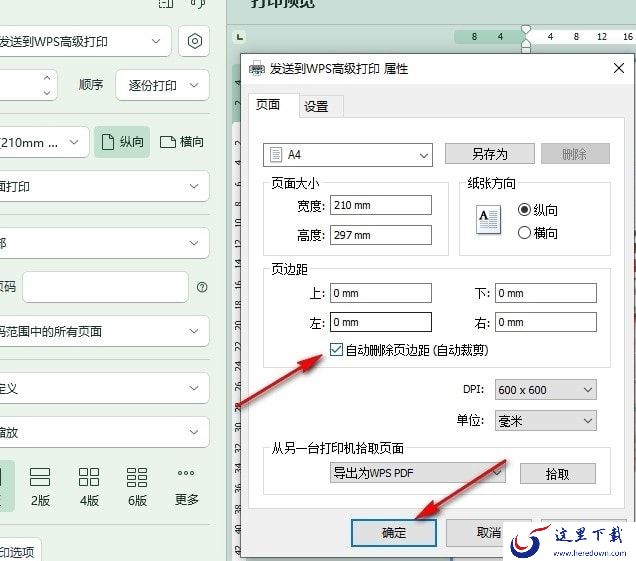Click the 另存为 button
636x561 pixels.
(x=490, y=154)
